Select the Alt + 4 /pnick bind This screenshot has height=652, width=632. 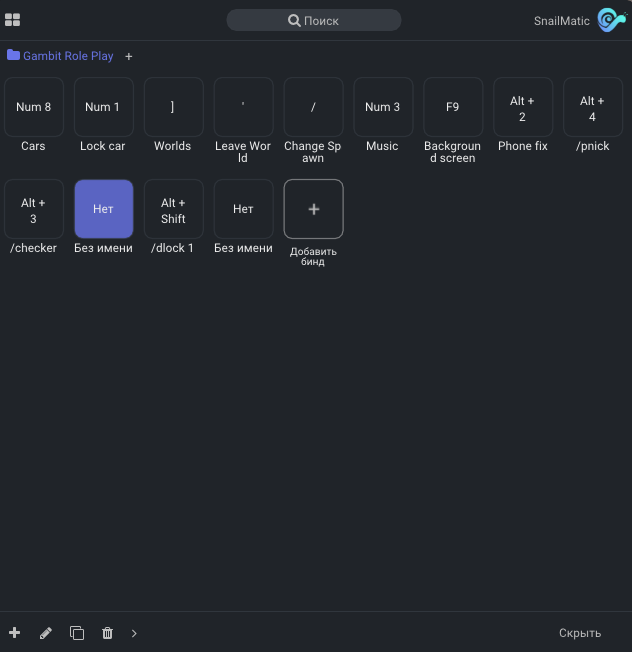(x=592, y=107)
